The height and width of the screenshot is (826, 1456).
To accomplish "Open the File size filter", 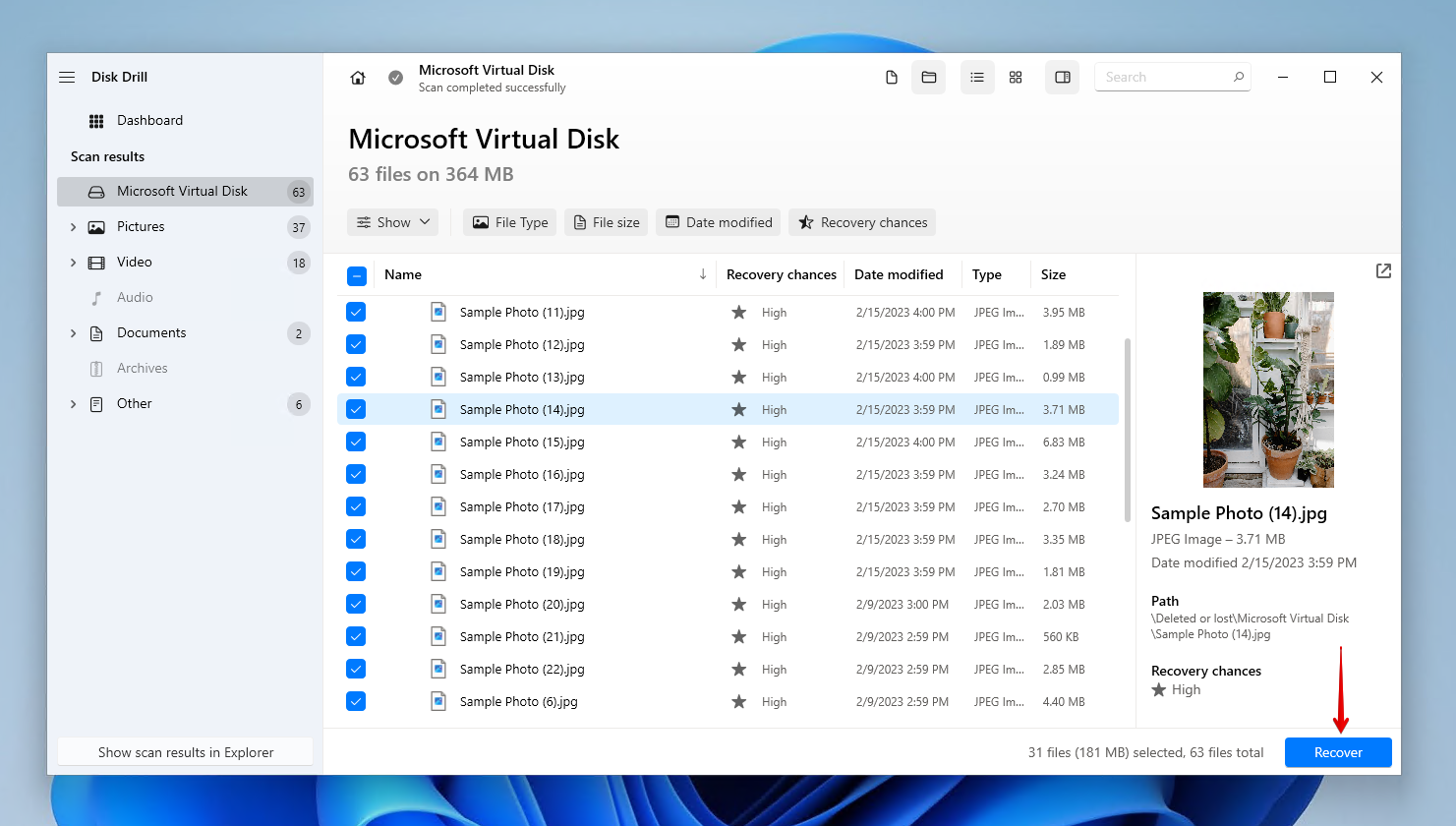I will (606, 222).
